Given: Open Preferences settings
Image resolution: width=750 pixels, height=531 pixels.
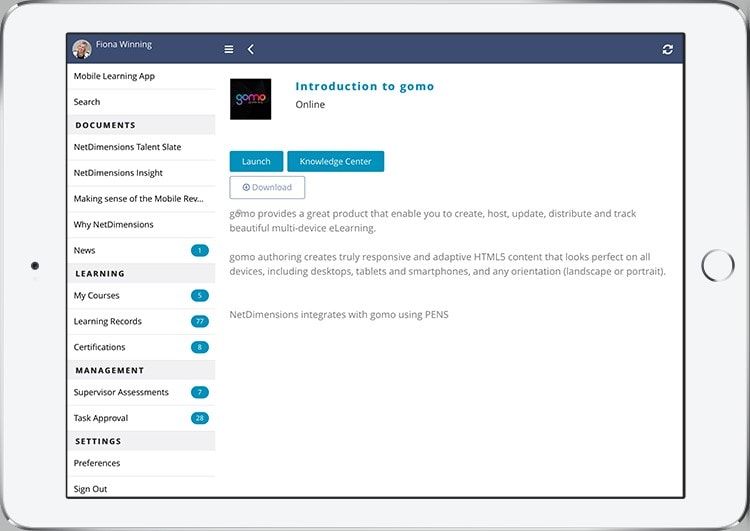Looking at the screenshot, I should [x=142, y=463].
